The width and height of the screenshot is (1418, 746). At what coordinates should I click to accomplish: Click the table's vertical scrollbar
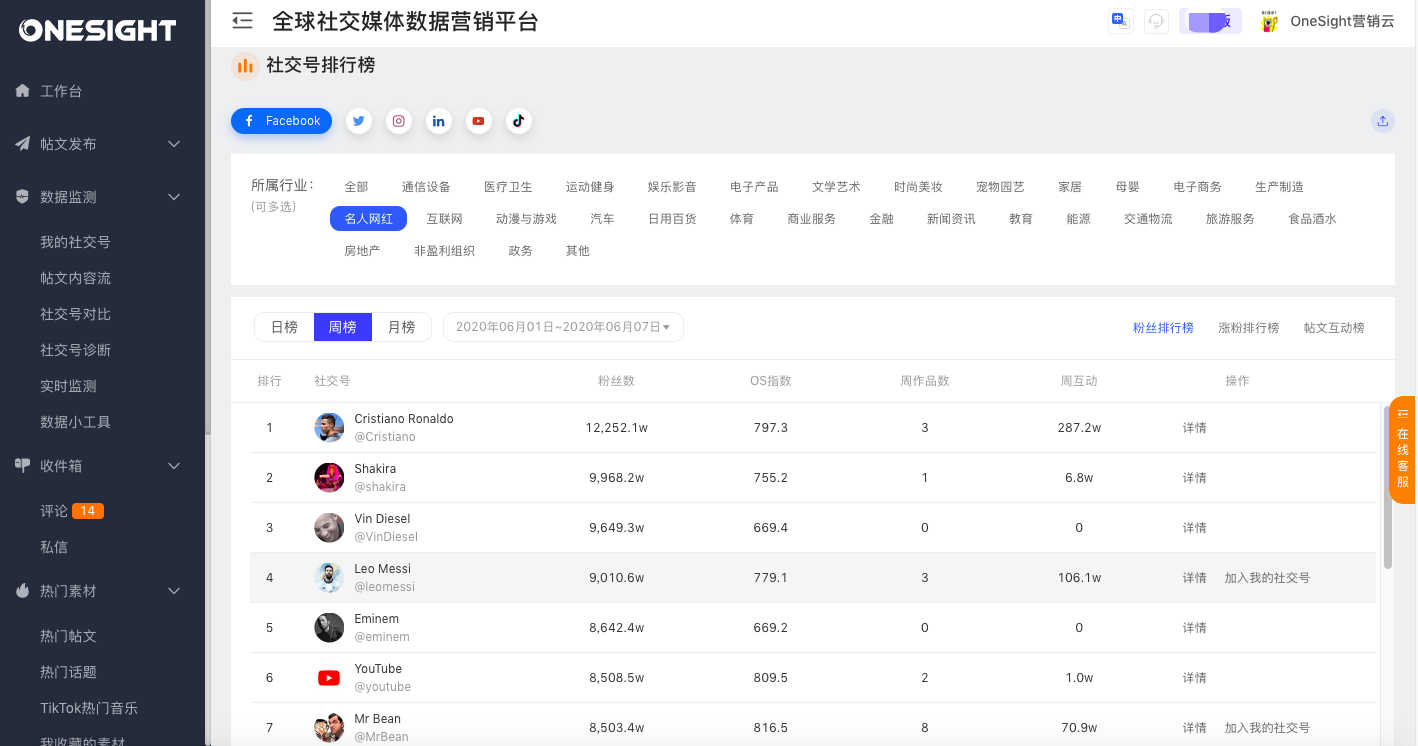click(x=1388, y=486)
